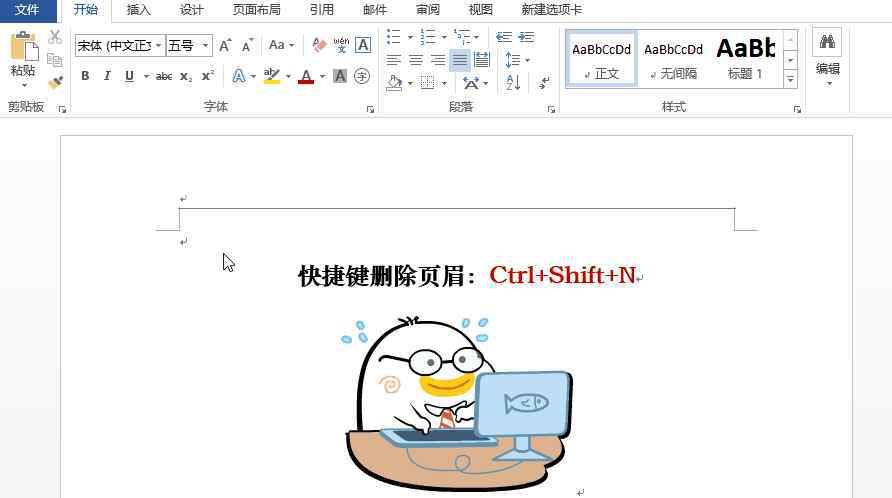Click the Grow Font icon
The height and width of the screenshot is (498, 892).
click(x=225, y=45)
